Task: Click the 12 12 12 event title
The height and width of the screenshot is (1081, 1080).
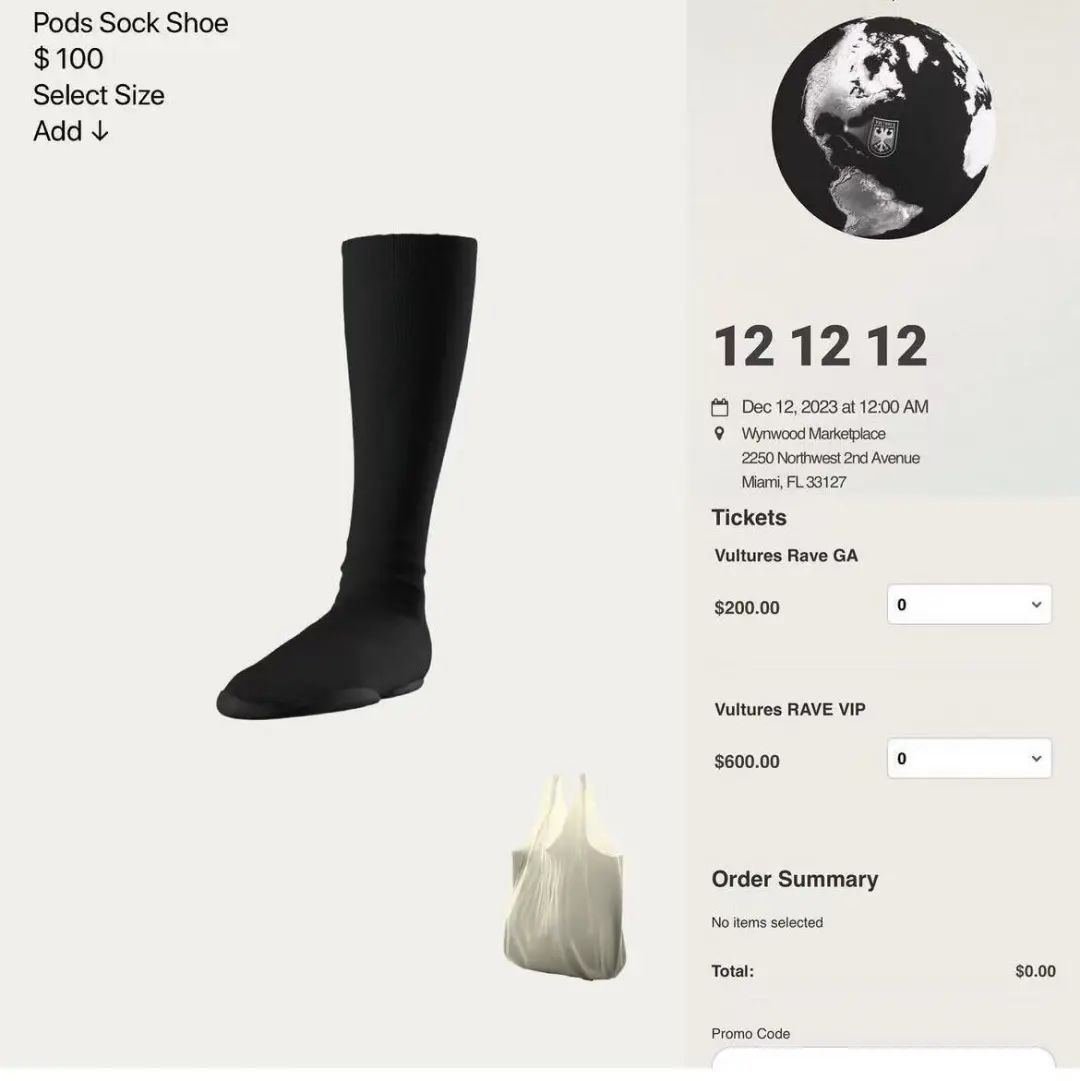Action: 820,346
